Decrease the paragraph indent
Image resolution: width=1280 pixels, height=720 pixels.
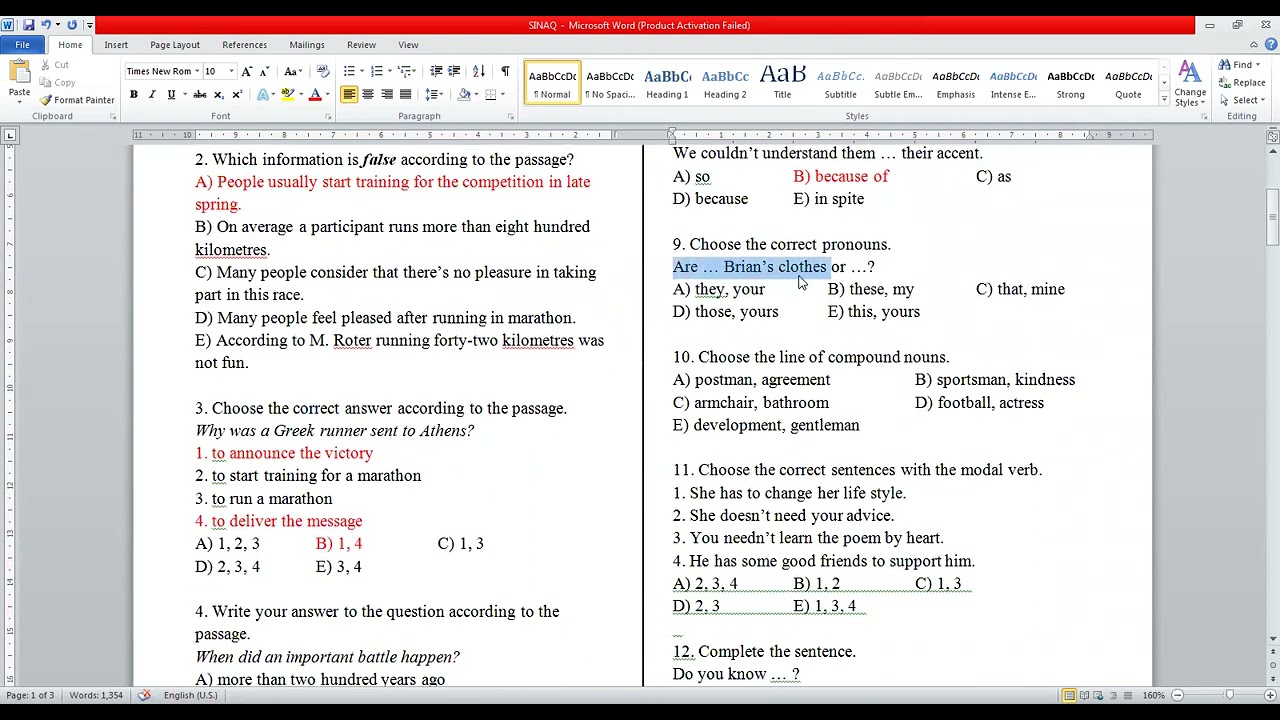point(436,71)
